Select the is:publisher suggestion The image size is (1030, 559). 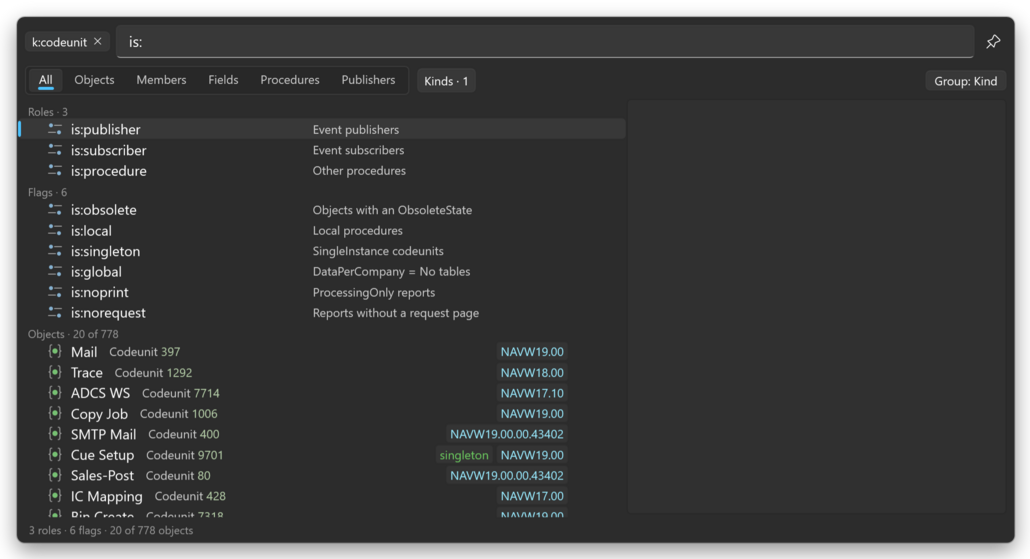pos(323,129)
